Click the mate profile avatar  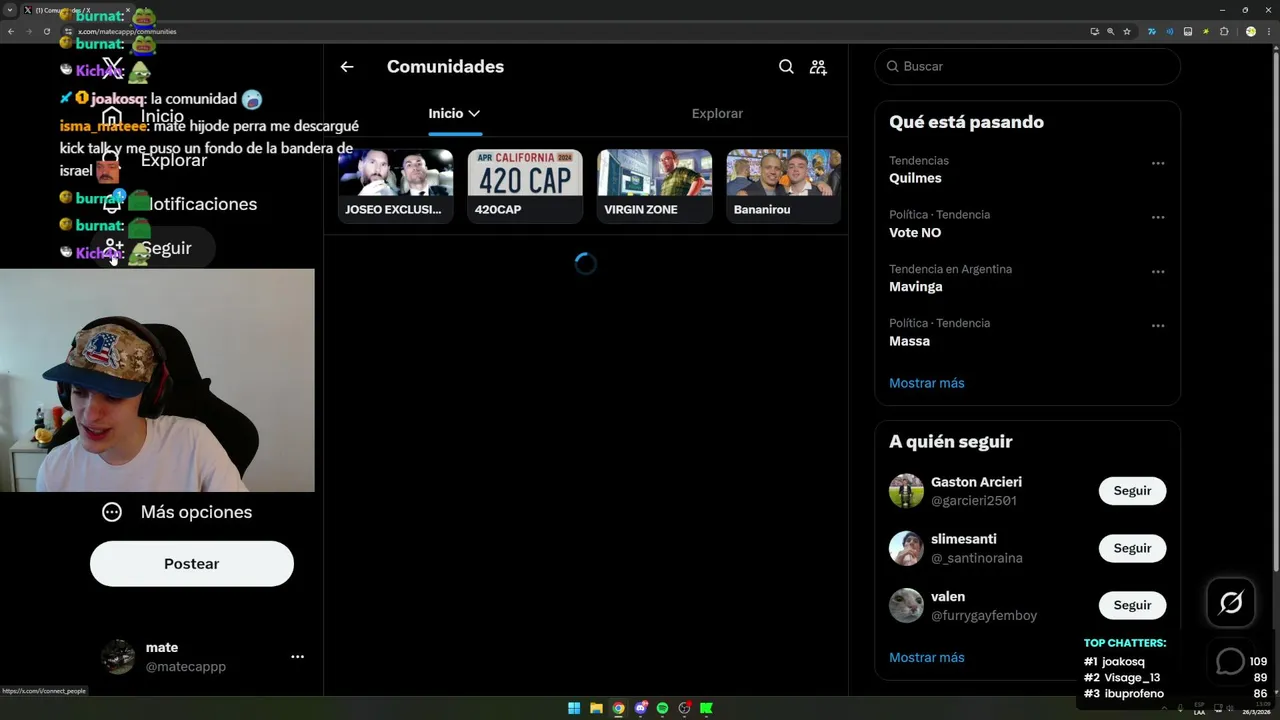[x=118, y=657]
